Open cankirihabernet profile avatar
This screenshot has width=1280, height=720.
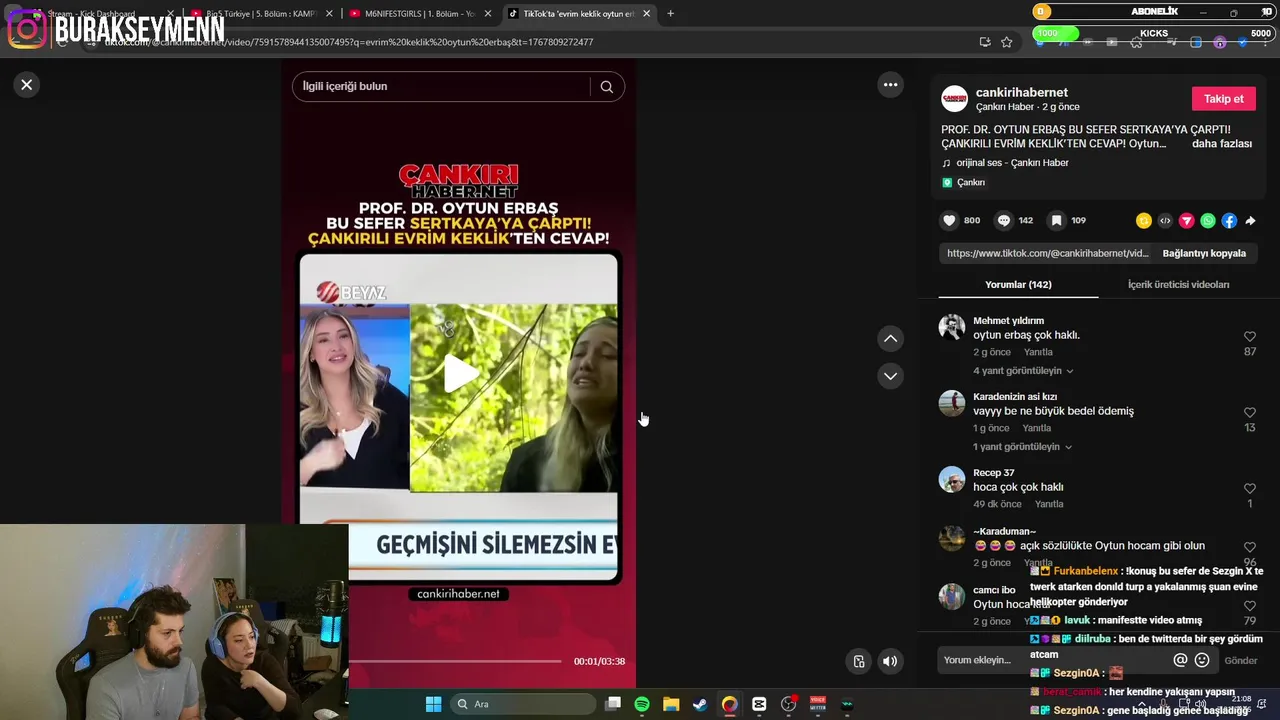point(955,98)
